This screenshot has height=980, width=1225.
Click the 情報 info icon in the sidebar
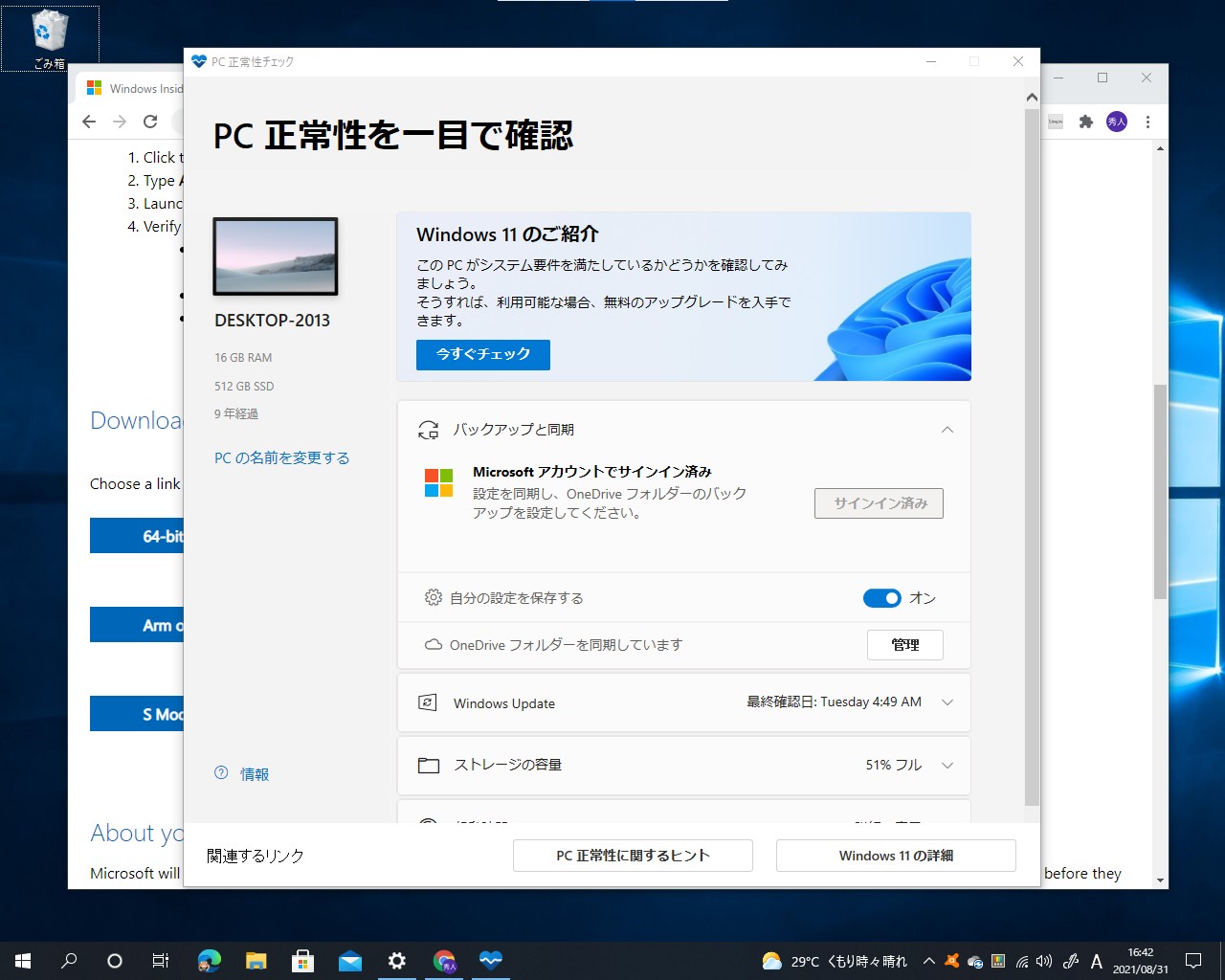(x=221, y=772)
